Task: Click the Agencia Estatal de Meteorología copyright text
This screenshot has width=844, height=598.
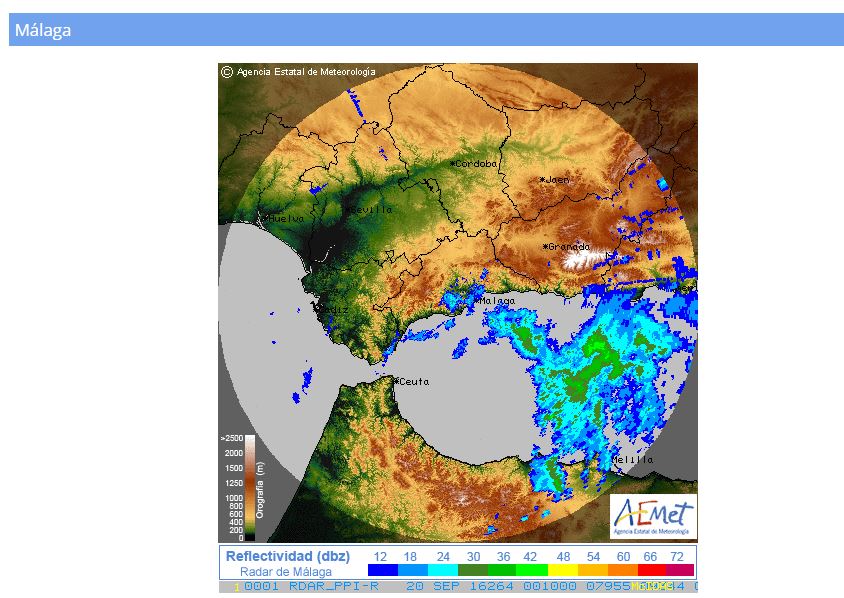Action: point(306,72)
